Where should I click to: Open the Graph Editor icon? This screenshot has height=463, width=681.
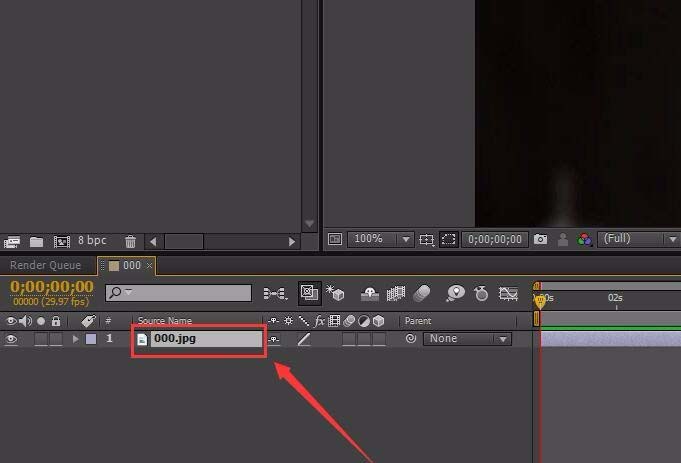[508, 294]
